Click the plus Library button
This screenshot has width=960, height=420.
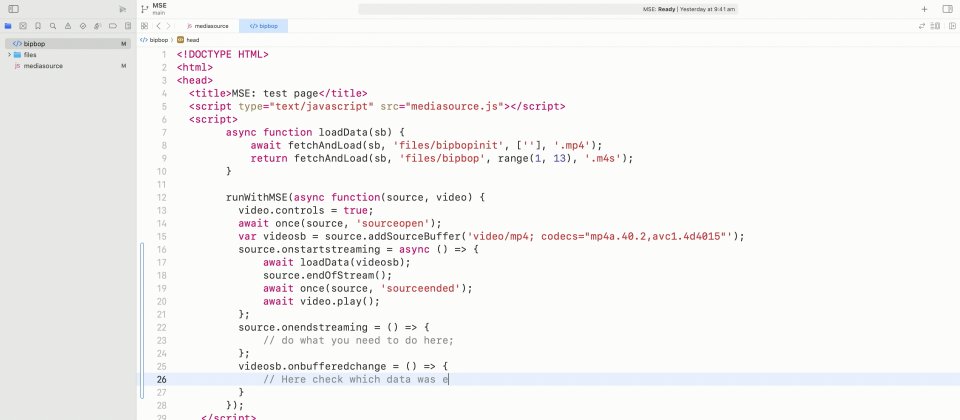click(924, 9)
